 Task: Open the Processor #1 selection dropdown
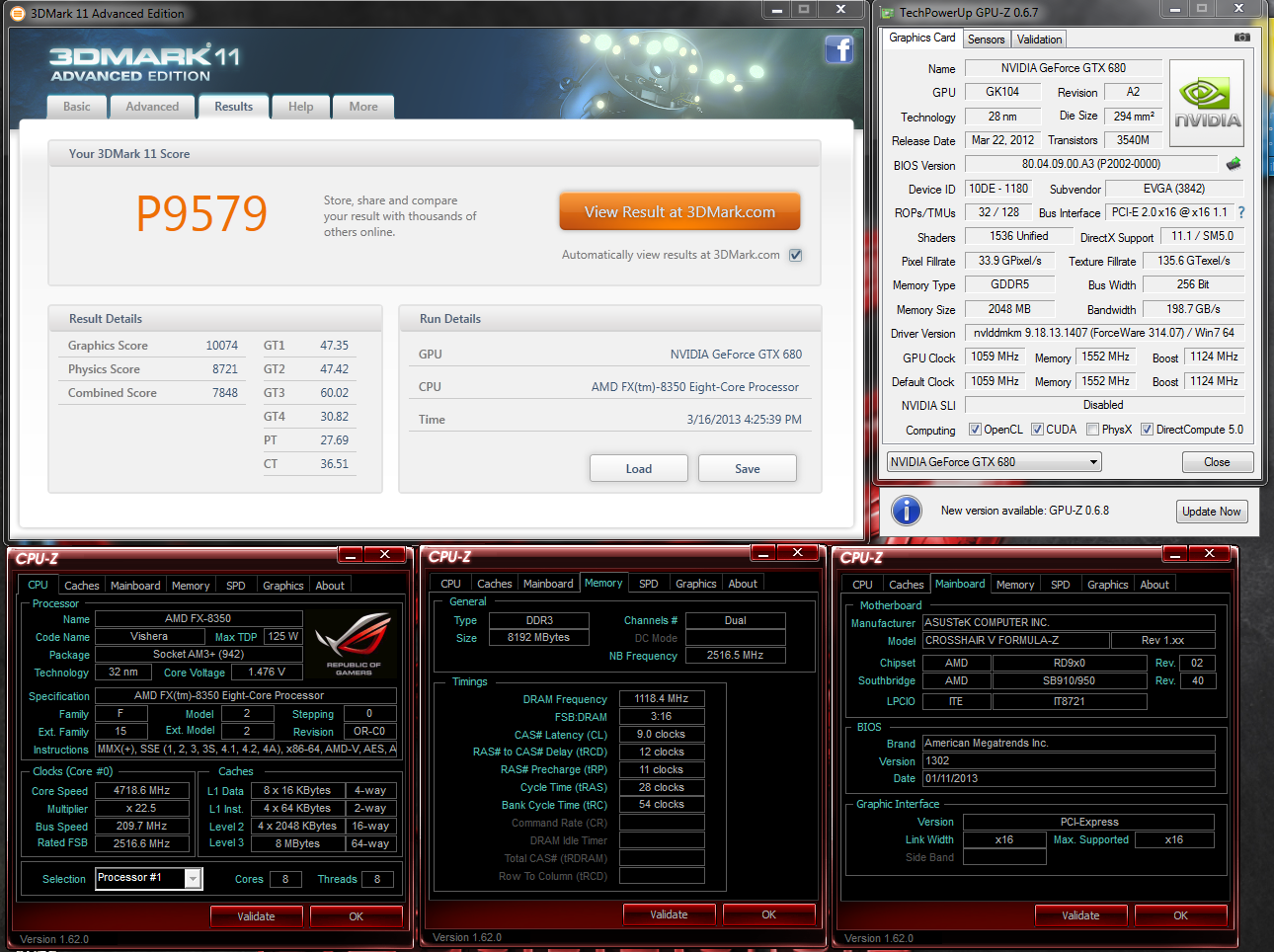click(x=148, y=878)
